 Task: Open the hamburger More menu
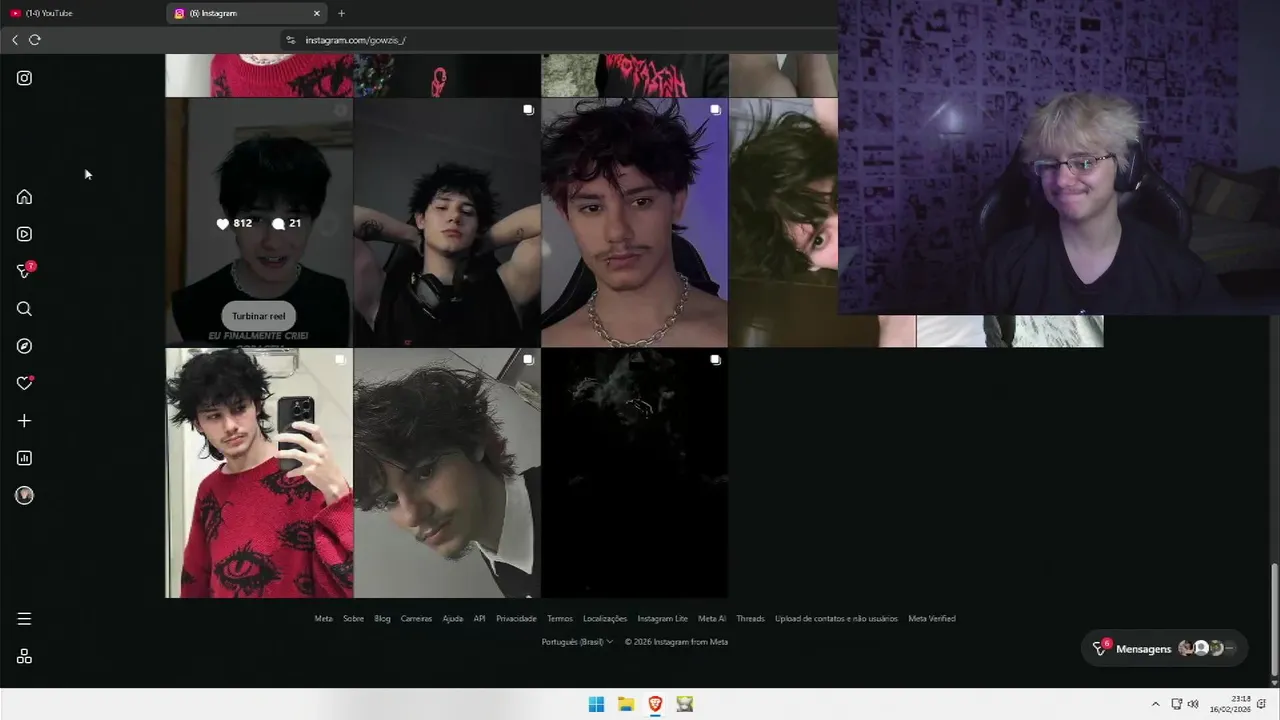click(24, 619)
